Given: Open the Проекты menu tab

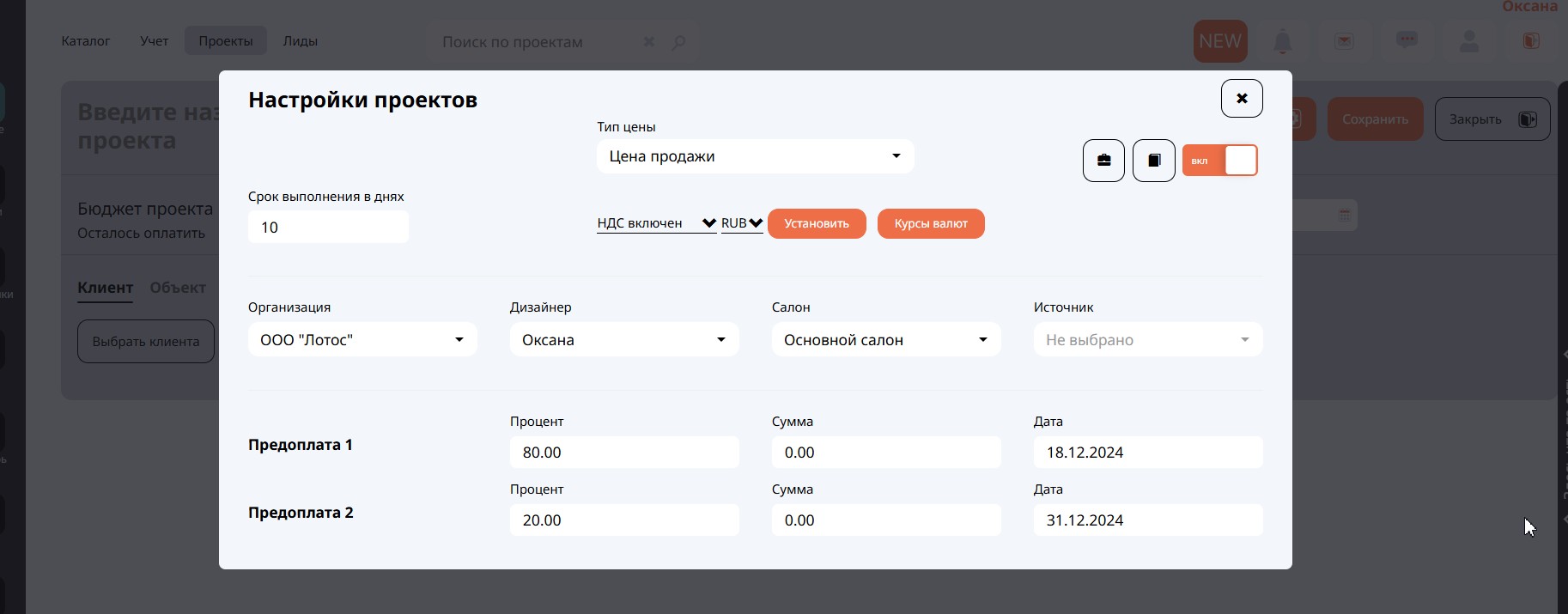Looking at the screenshot, I should (x=225, y=41).
